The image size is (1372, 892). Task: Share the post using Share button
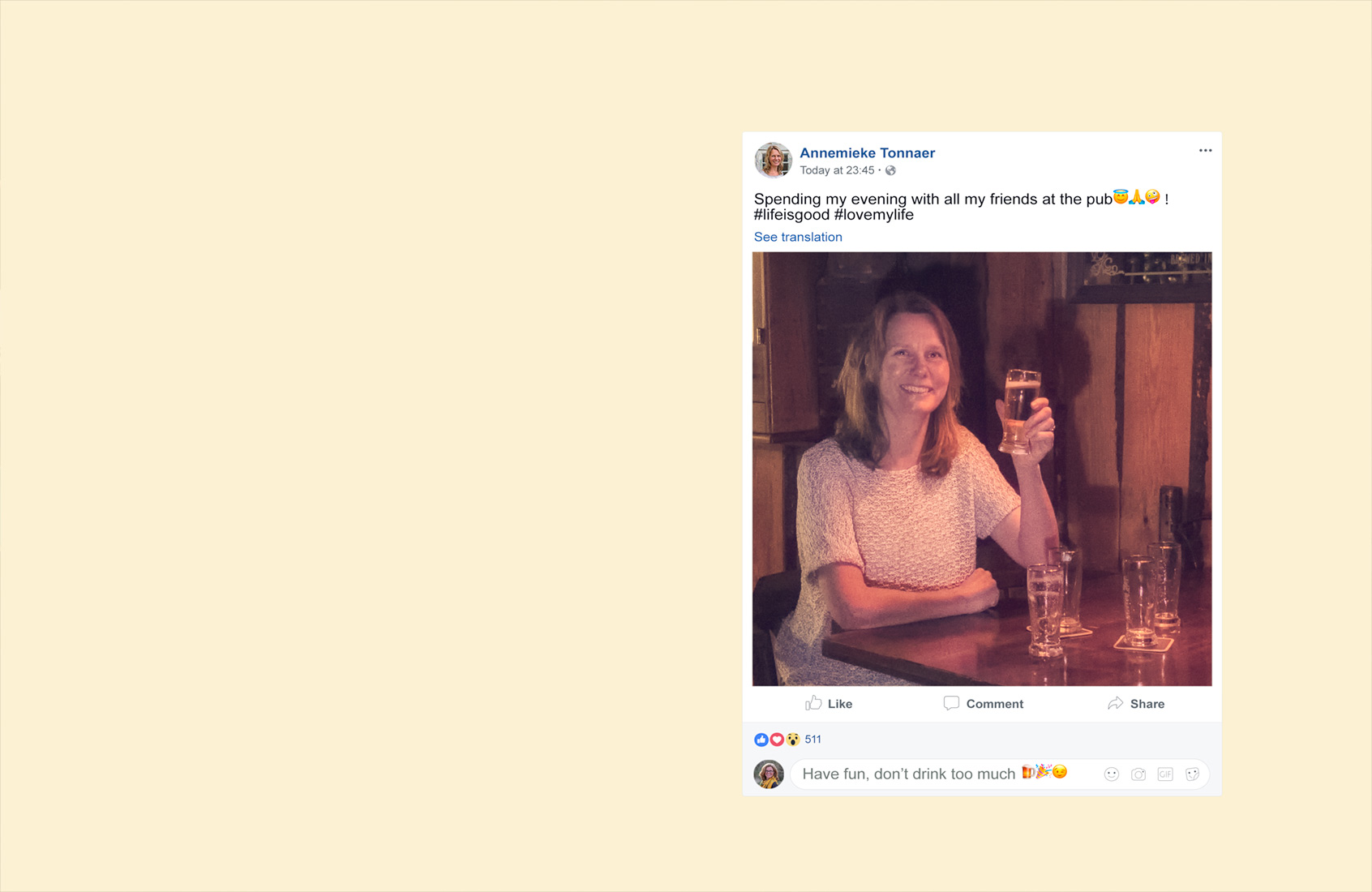click(x=1136, y=704)
